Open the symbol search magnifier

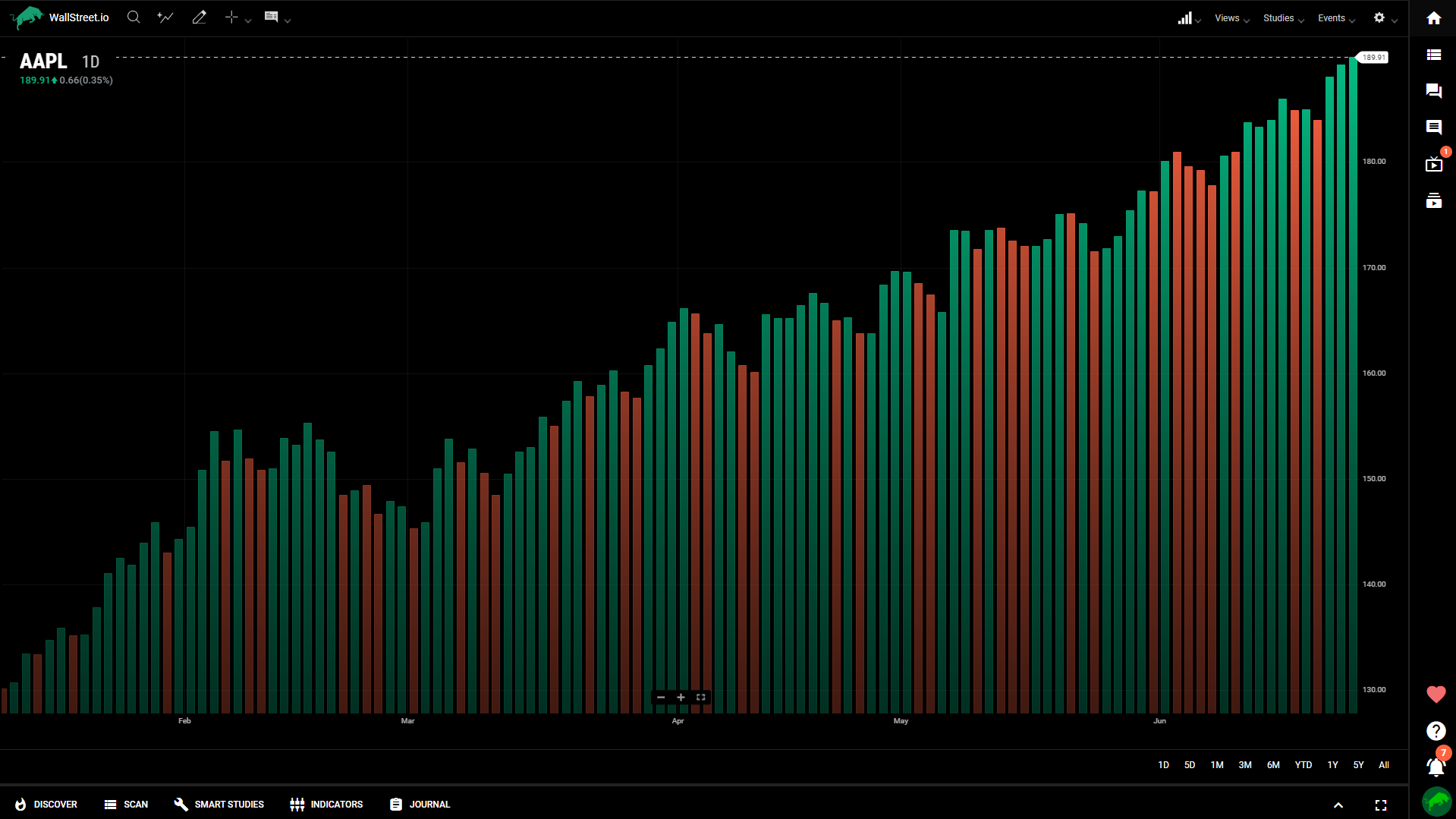coord(134,17)
